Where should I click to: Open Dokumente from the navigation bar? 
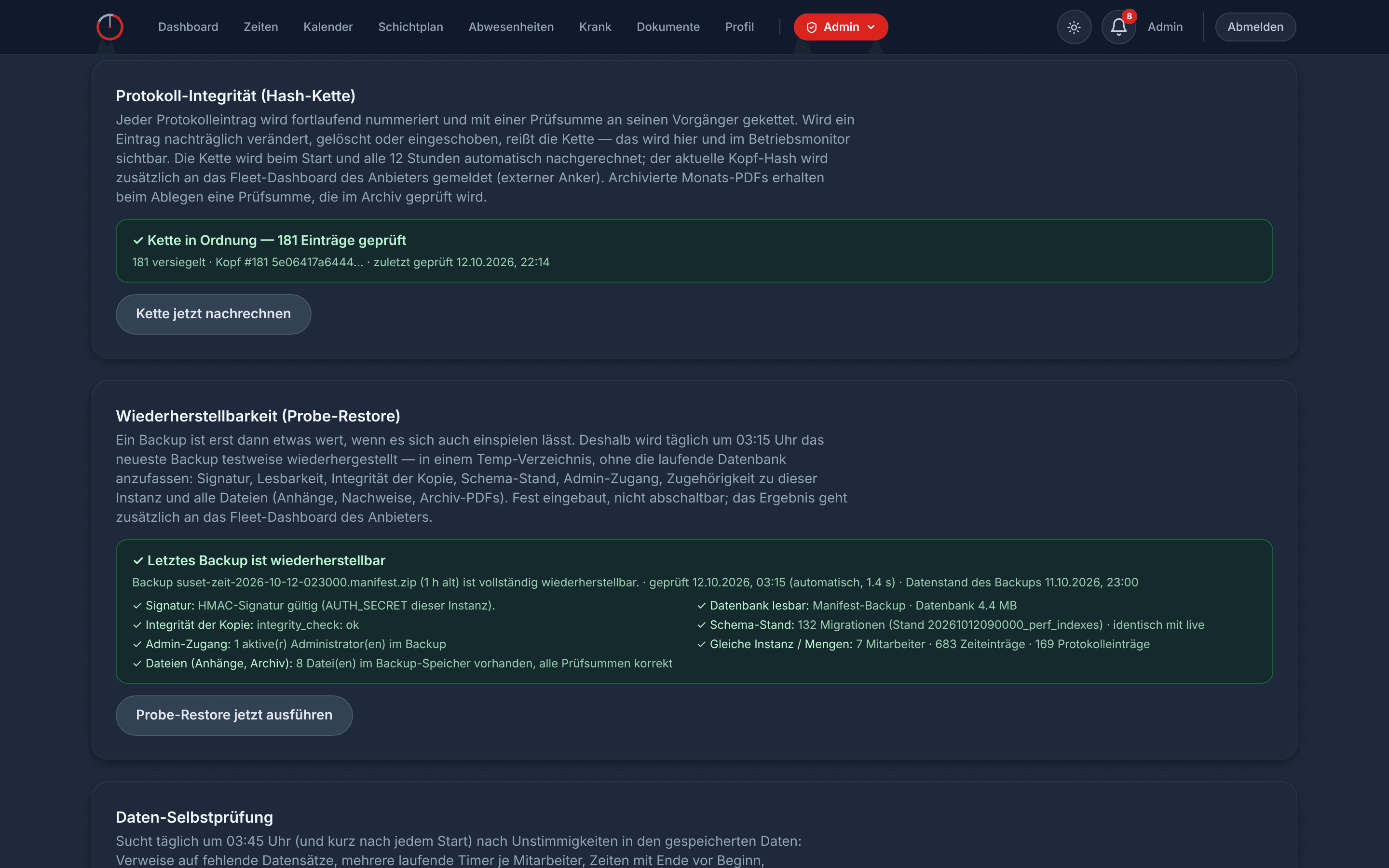[668, 27]
